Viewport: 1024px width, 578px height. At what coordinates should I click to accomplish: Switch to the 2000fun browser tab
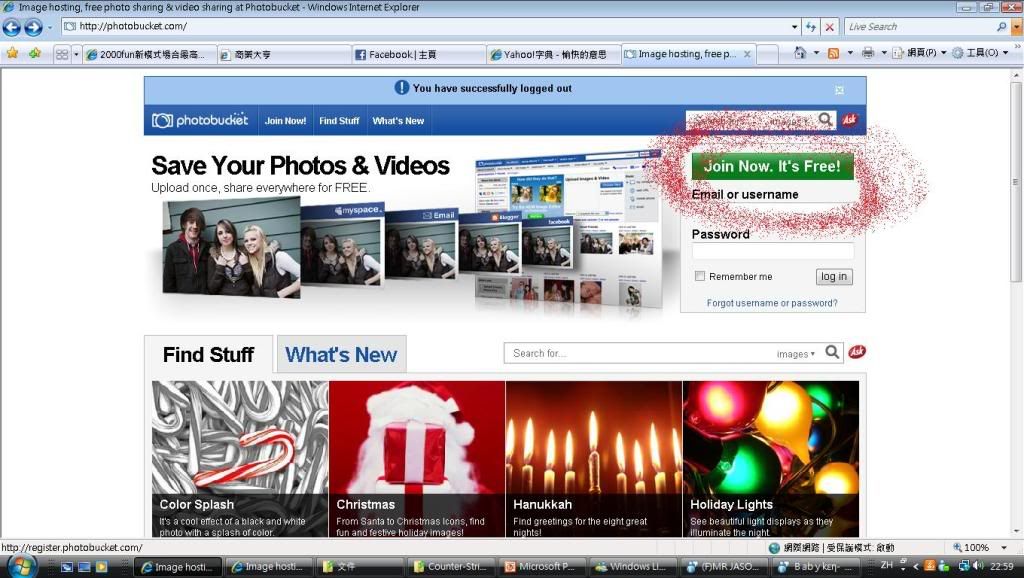tap(149, 55)
